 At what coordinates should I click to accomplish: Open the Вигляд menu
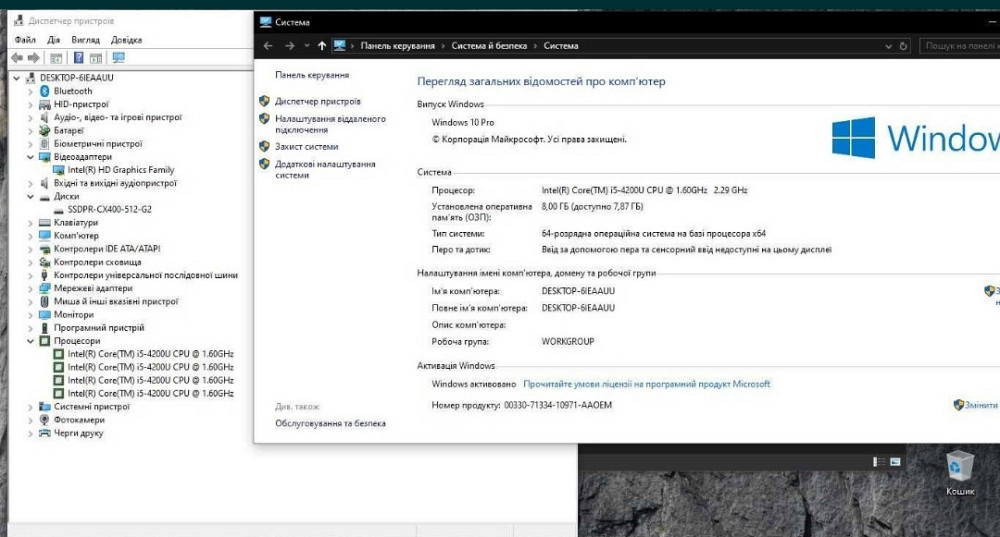tap(85, 40)
